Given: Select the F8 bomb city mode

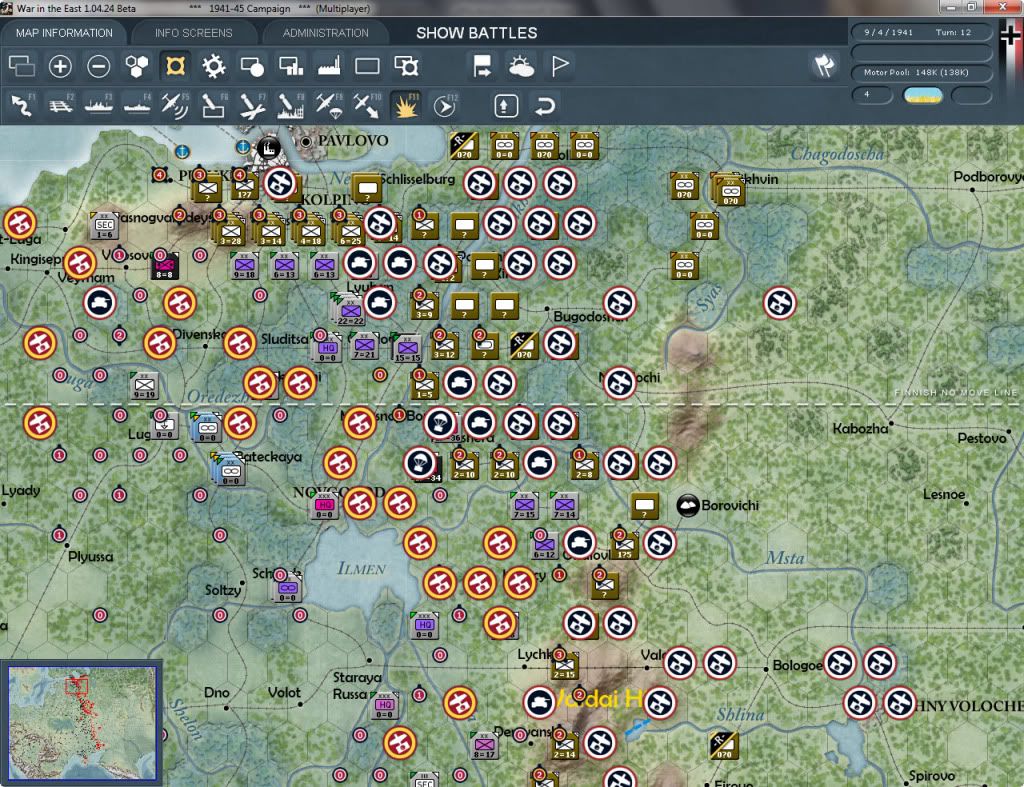Looking at the screenshot, I should [x=291, y=105].
